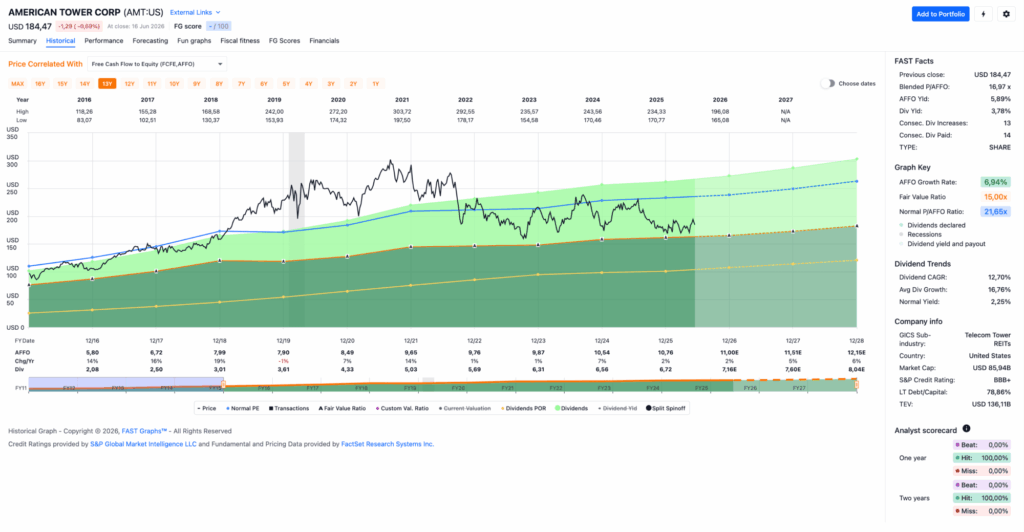Viewport: 1024px width, 532px height.
Task: Pick the 8Y time range
Action: tap(219, 84)
